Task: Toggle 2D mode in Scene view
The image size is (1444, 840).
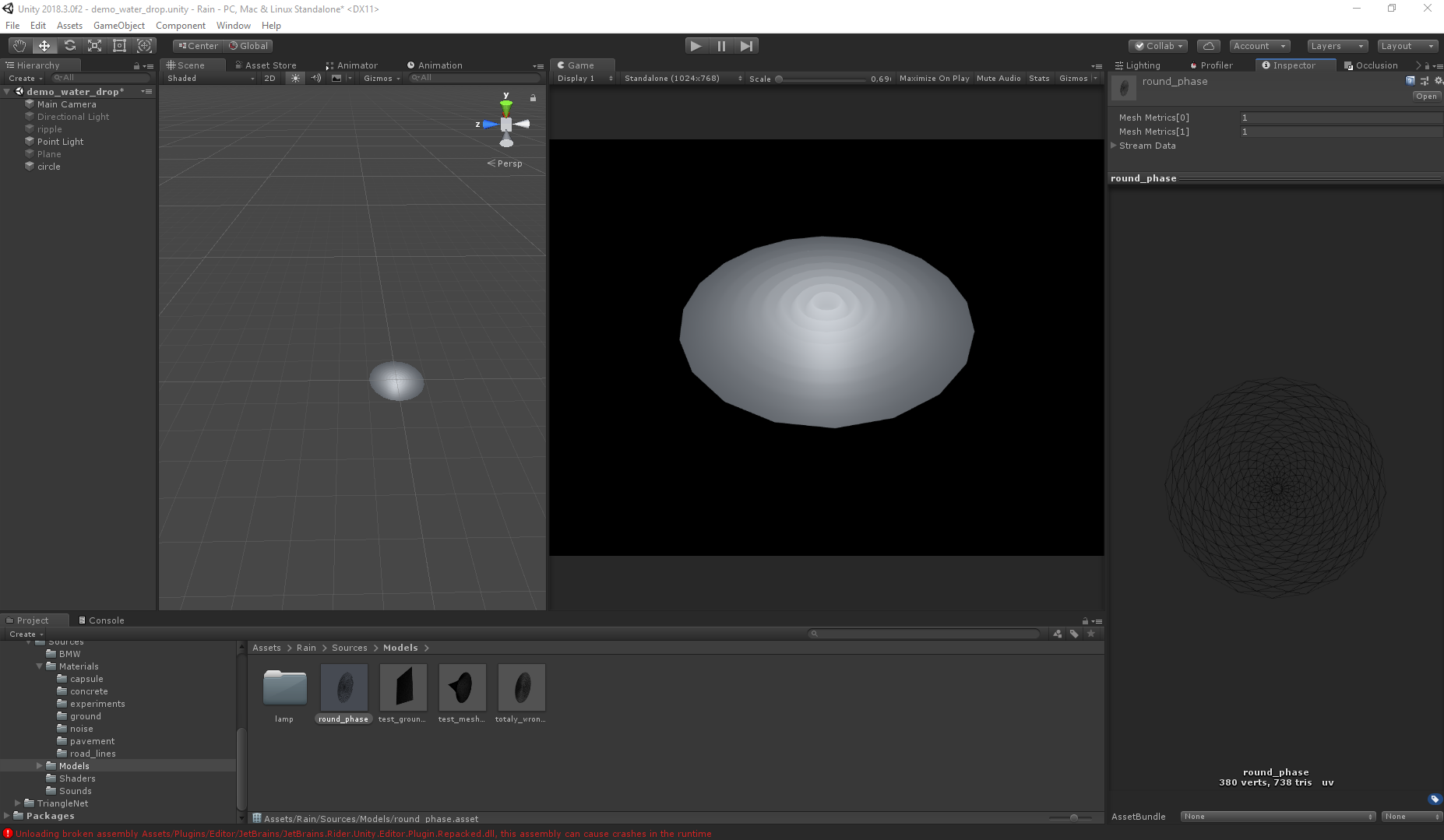Action: coord(269,78)
